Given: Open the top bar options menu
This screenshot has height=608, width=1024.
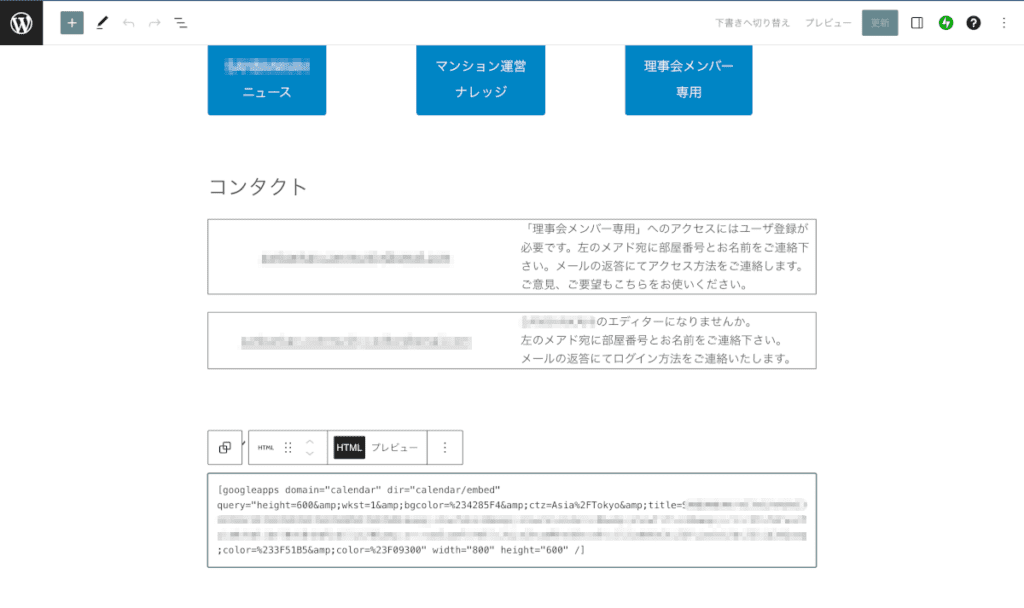Looking at the screenshot, I should pyautogui.click(x=1004, y=23).
